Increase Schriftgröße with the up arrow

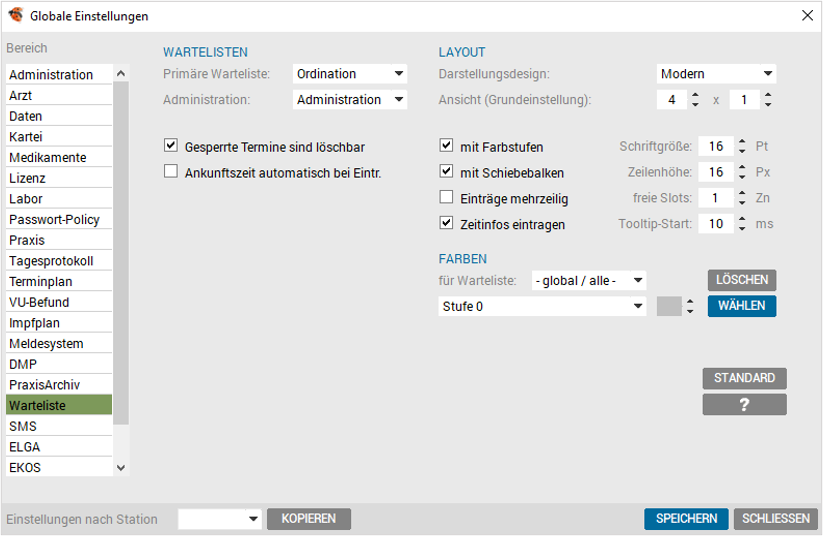coord(742,142)
